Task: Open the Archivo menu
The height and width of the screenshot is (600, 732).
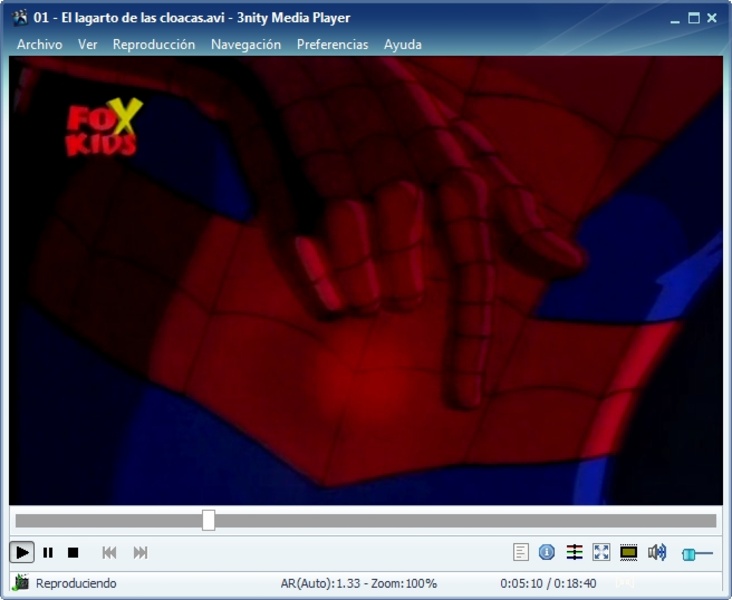Action: coord(40,44)
